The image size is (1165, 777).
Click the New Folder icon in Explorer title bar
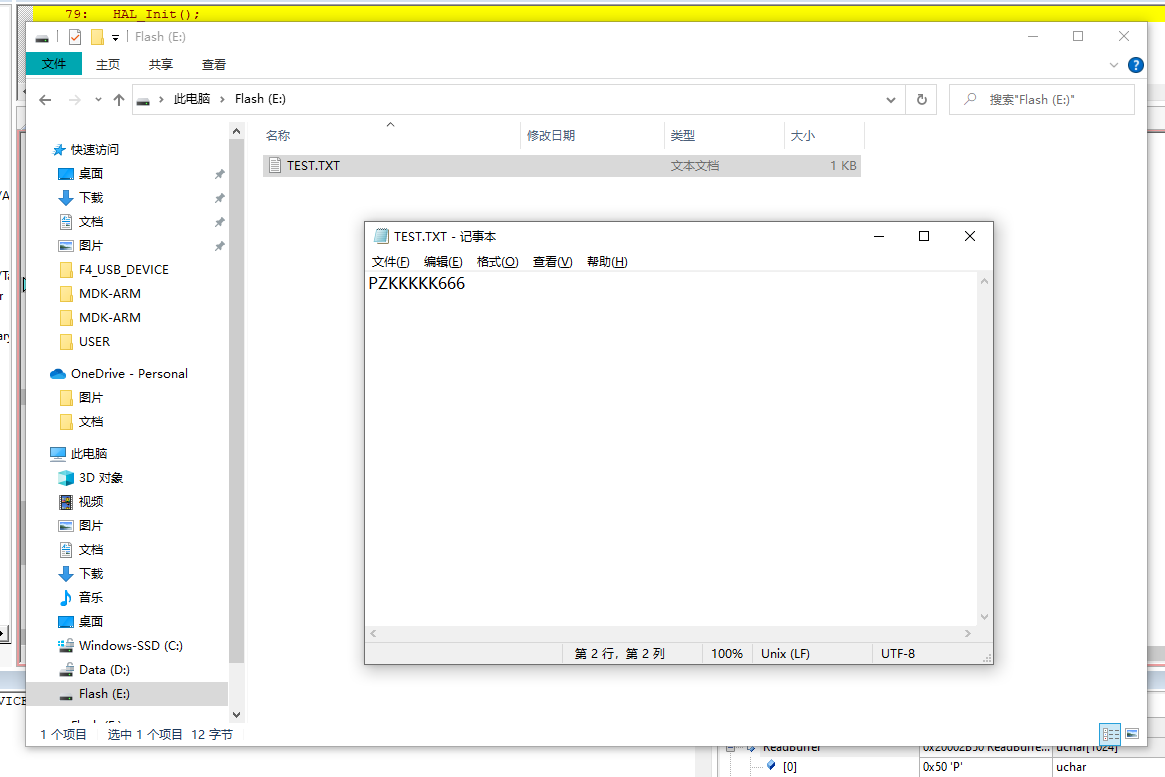click(x=97, y=36)
